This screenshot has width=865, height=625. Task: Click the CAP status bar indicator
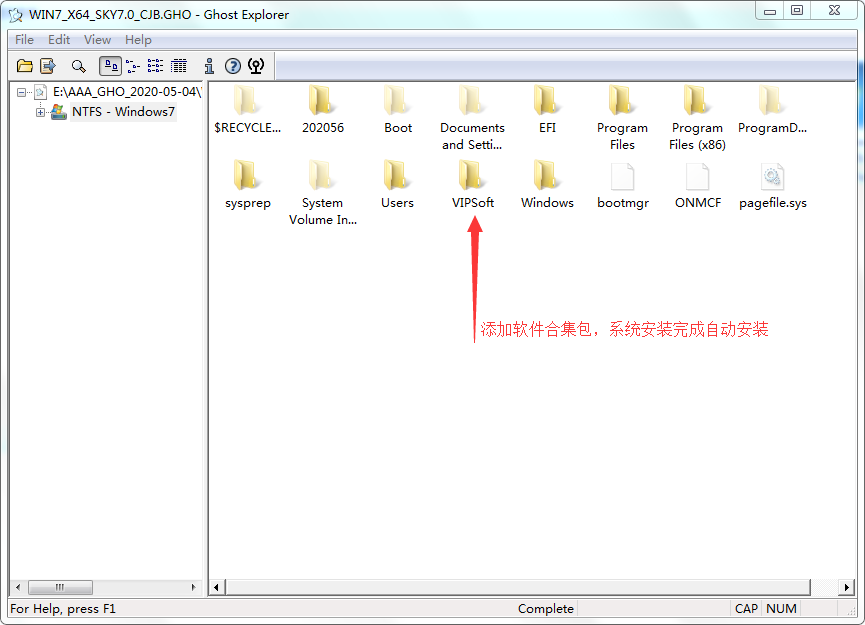pyautogui.click(x=746, y=608)
